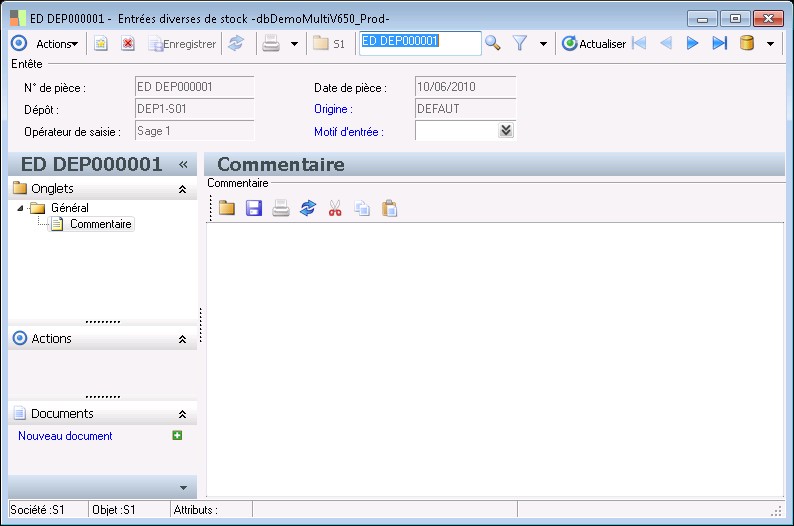Click the down arrow at sidebar bottom
Image resolution: width=794 pixels, height=526 pixels.
coord(183,488)
